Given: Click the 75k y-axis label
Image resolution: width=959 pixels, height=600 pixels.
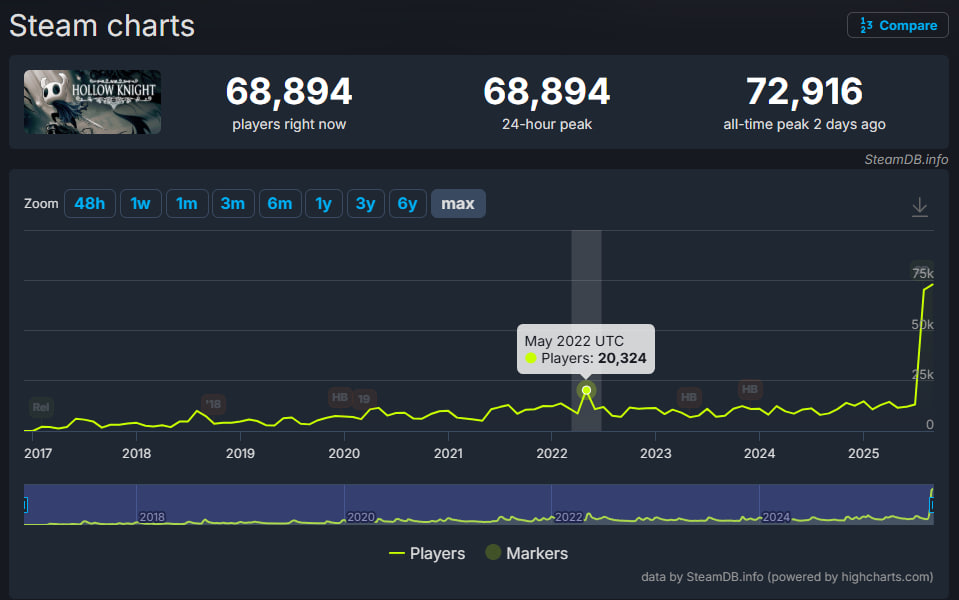Looking at the screenshot, I should [922, 273].
